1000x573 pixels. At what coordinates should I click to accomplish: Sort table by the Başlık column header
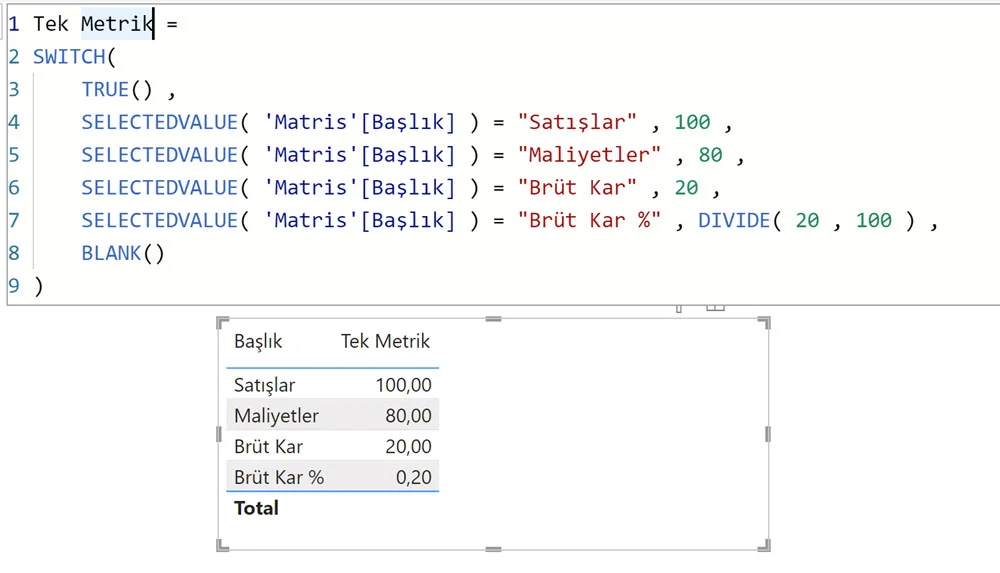[x=258, y=342]
